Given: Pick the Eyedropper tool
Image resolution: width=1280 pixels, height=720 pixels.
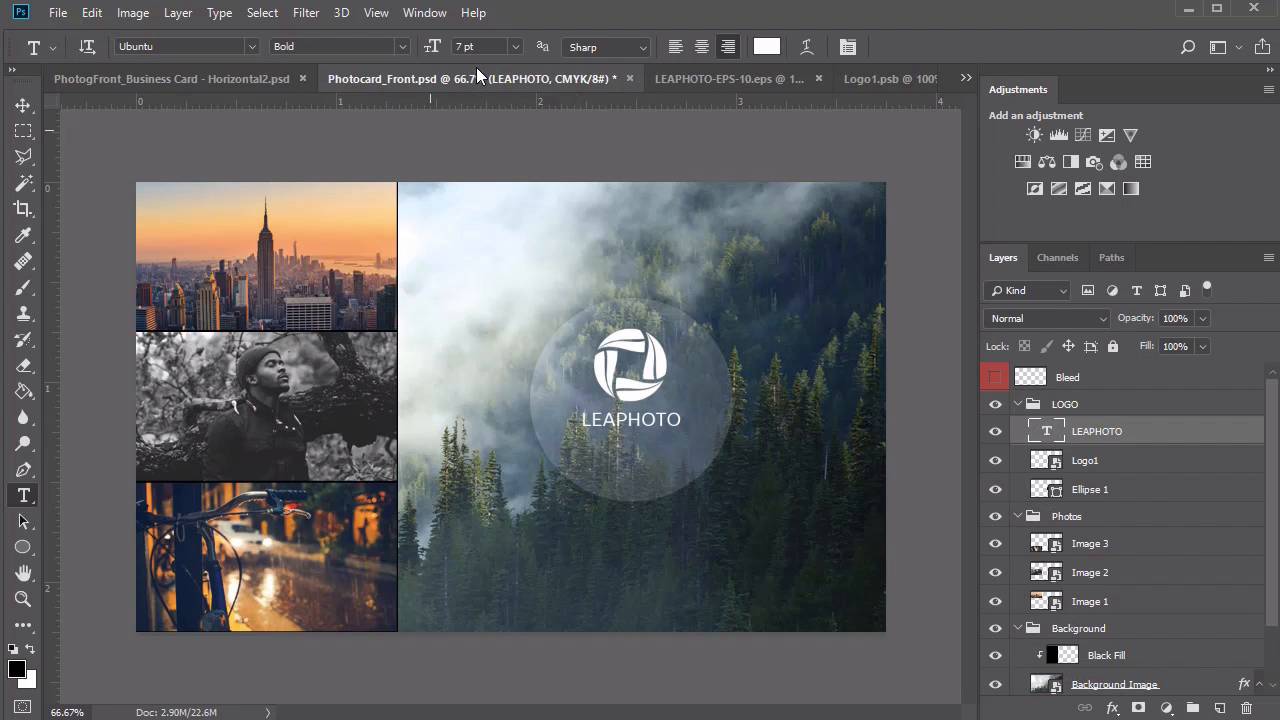Looking at the screenshot, I should (23, 236).
